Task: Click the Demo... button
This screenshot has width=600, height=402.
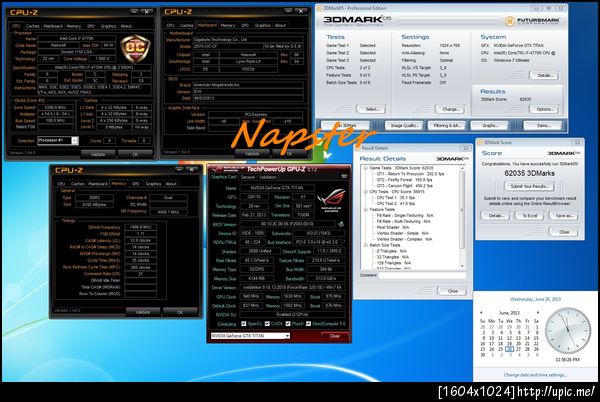Action: [544, 125]
